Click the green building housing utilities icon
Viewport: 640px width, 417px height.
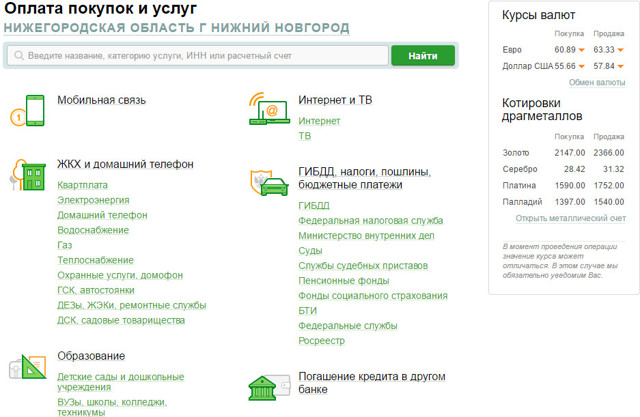coord(27,175)
